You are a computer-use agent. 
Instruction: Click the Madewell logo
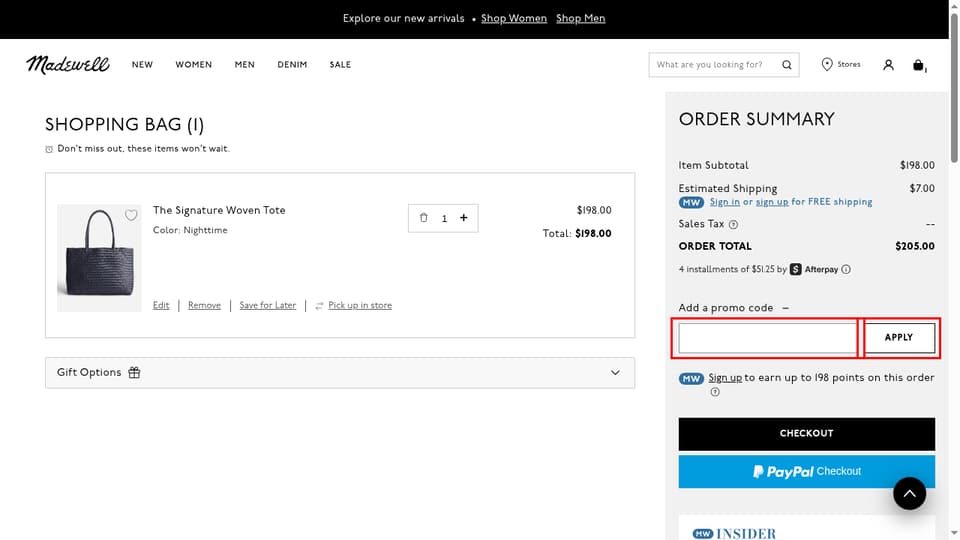(68, 64)
